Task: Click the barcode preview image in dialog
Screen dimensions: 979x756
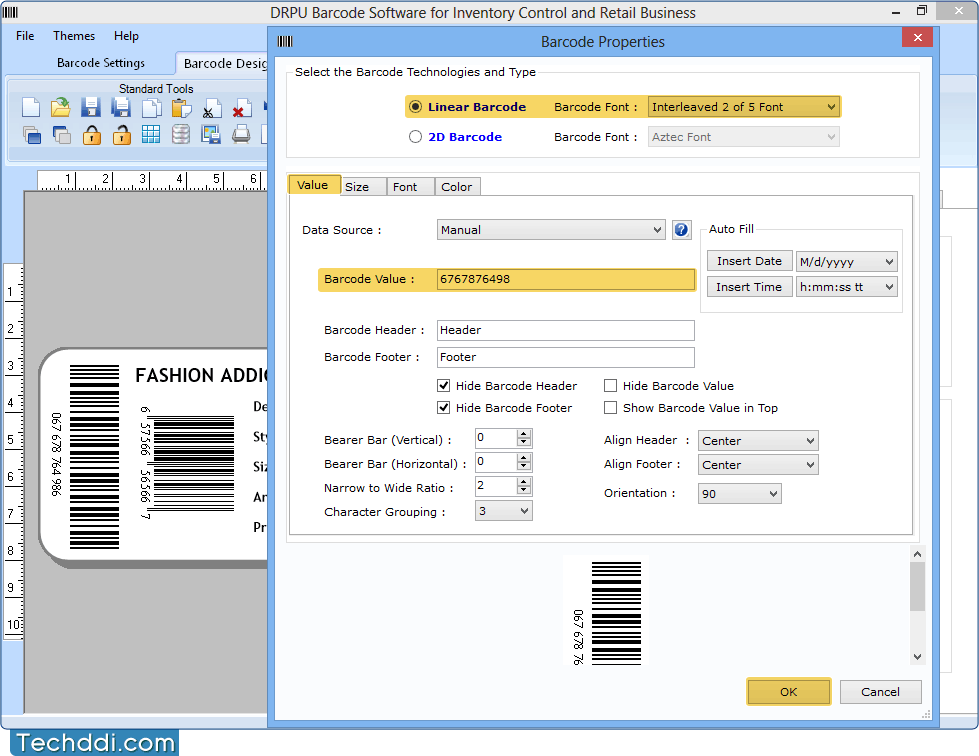Action: (x=606, y=612)
